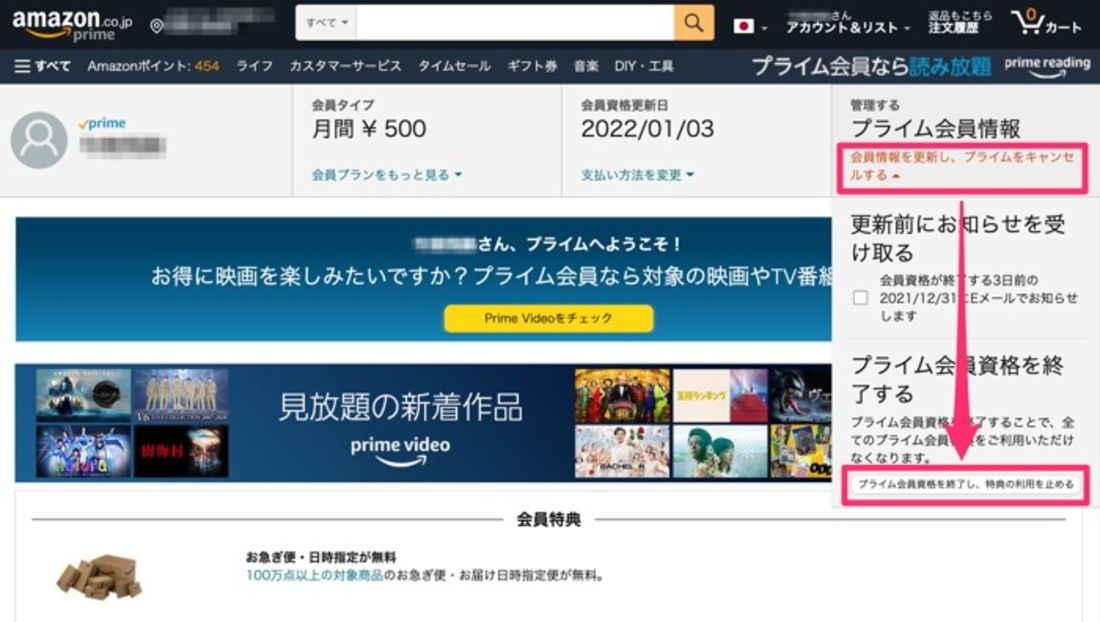Open the すべて search category dropdown

326,22
